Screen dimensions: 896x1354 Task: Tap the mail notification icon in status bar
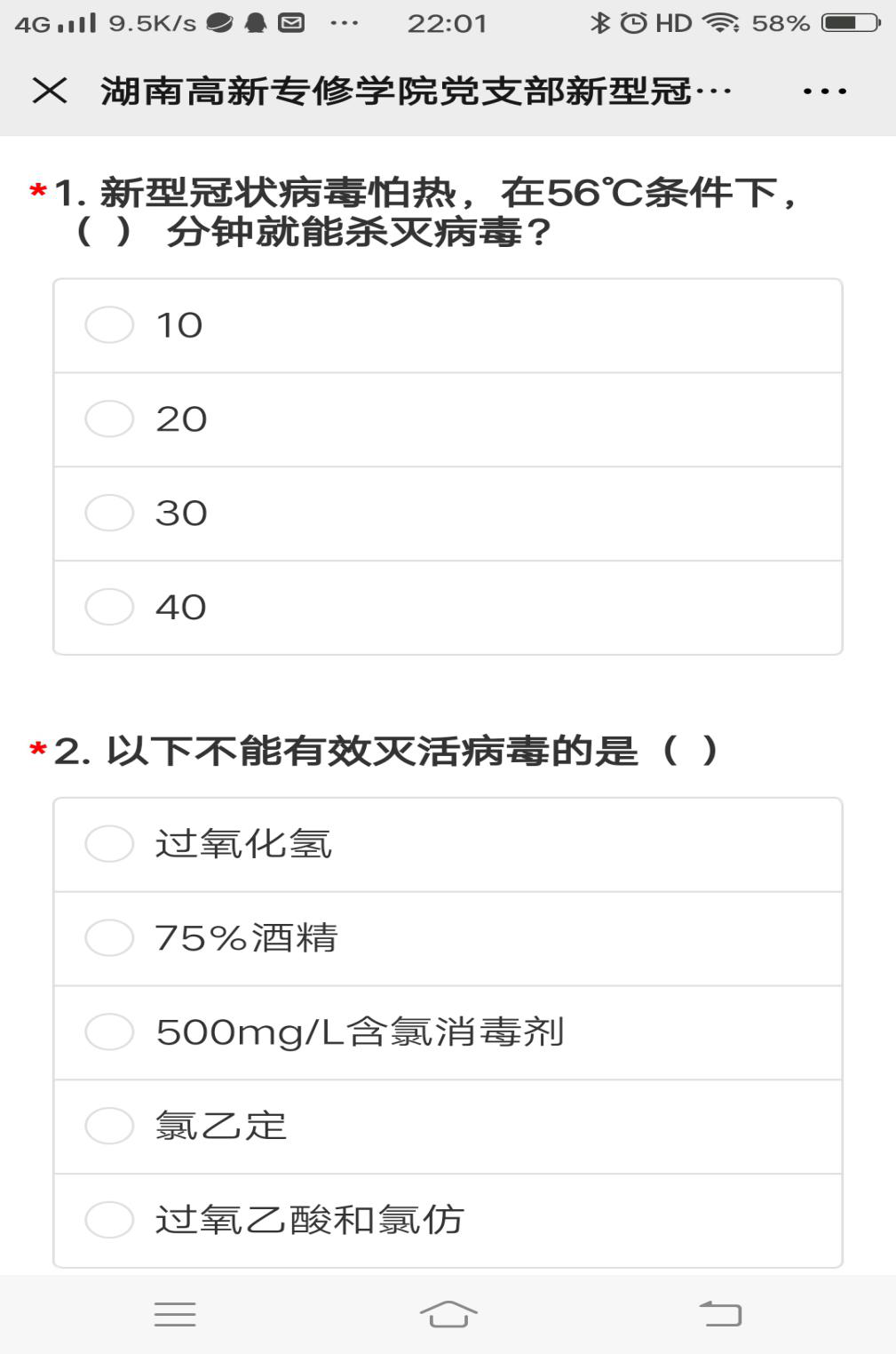tap(291, 23)
